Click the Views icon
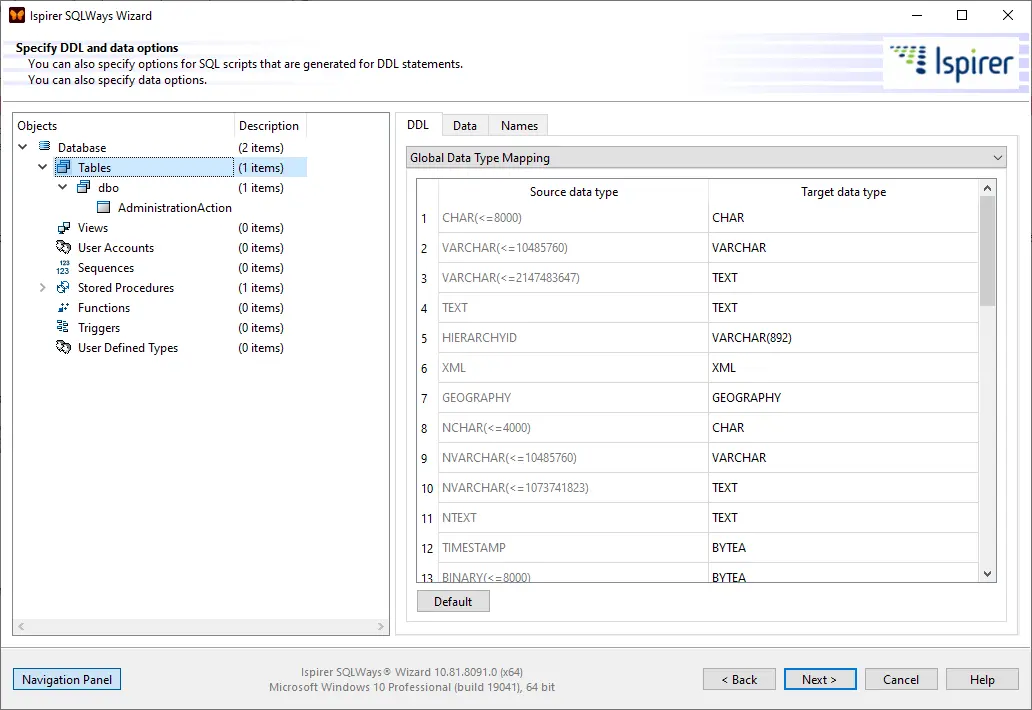The height and width of the screenshot is (710, 1032). pos(64,228)
